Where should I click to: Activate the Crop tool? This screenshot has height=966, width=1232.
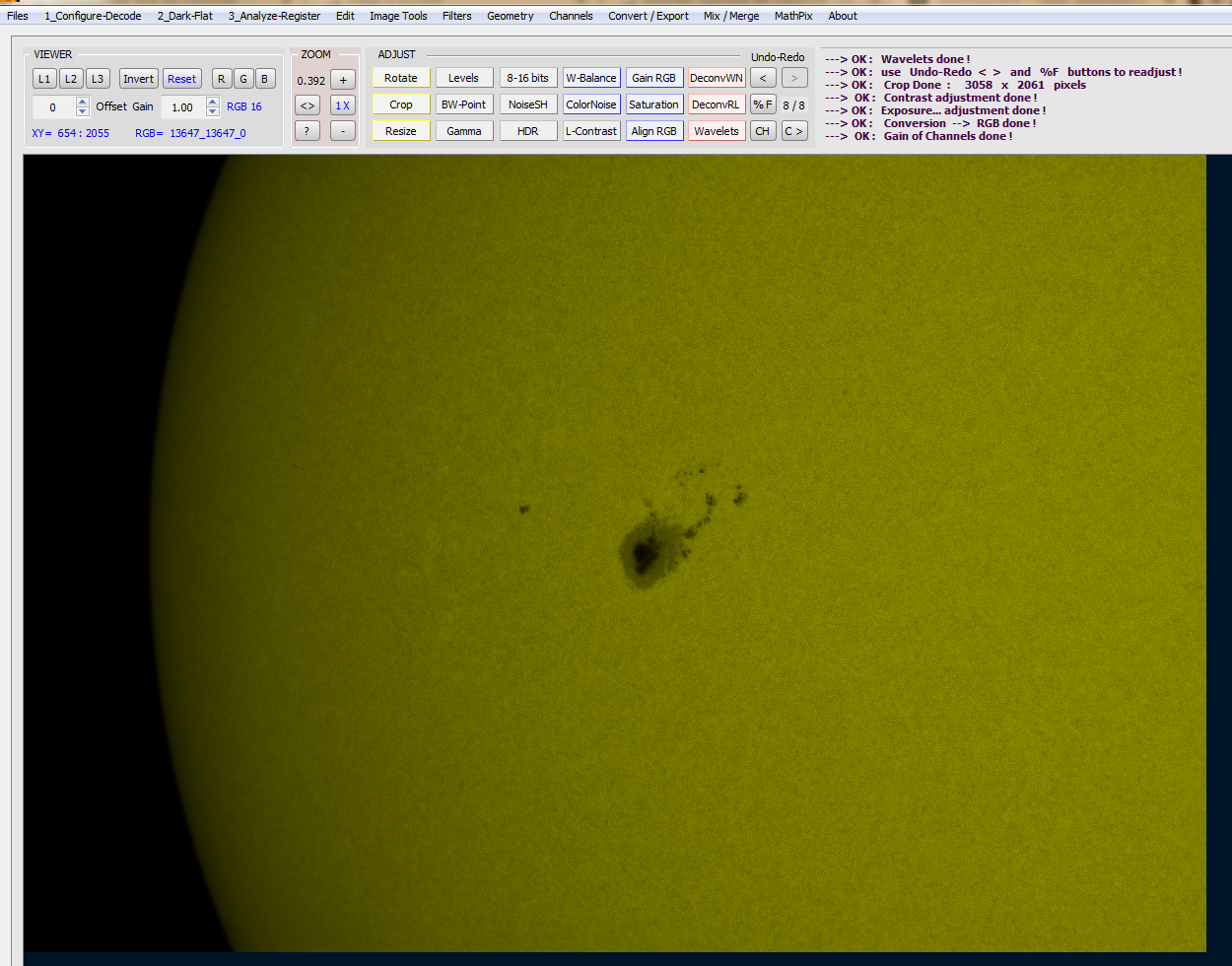(x=401, y=103)
